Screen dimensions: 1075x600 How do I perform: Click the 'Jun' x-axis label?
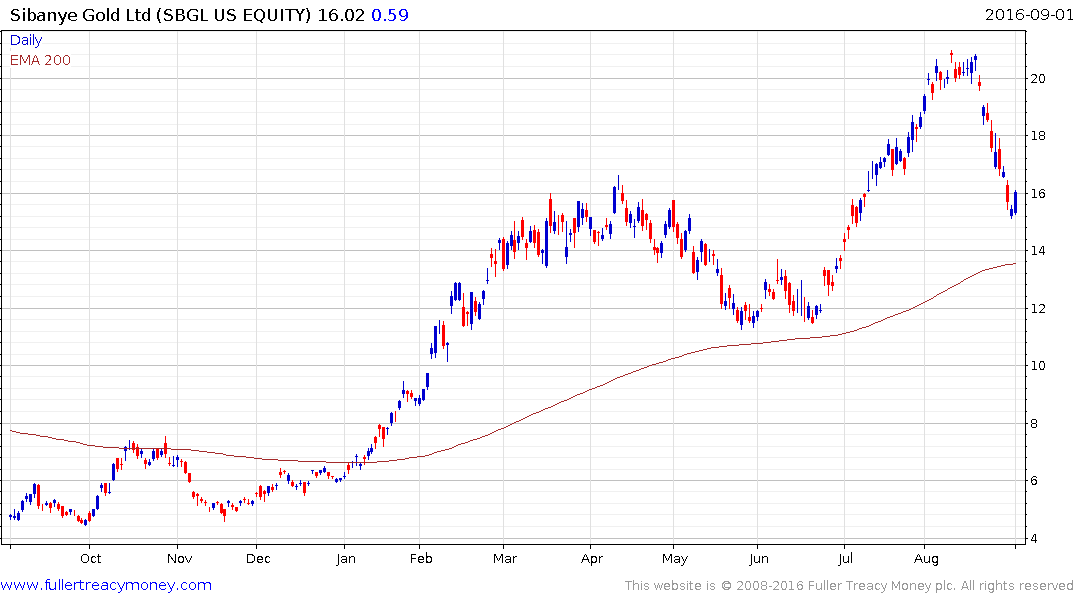(758, 559)
